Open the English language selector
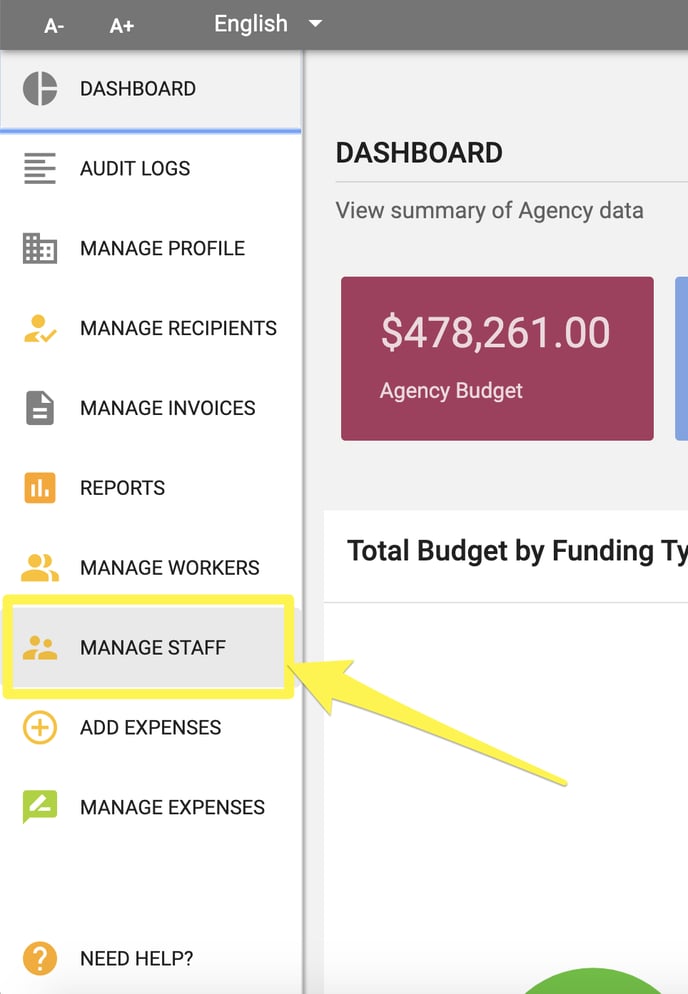The width and height of the screenshot is (688, 994). pyautogui.click(x=268, y=24)
